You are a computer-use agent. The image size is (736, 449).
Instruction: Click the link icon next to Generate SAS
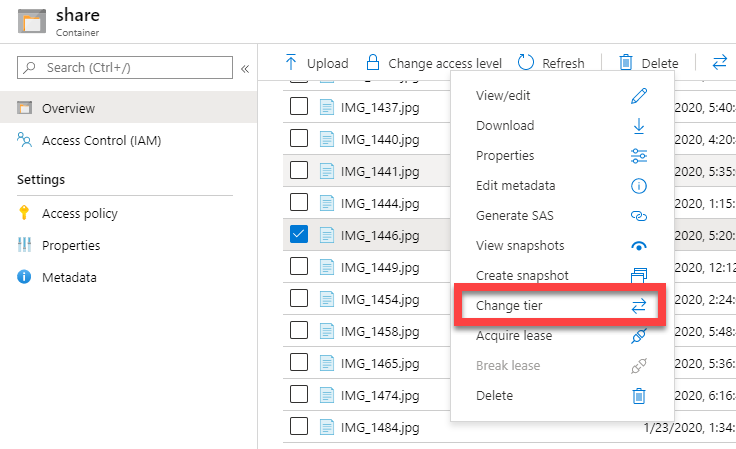click(x=639, y=216)
